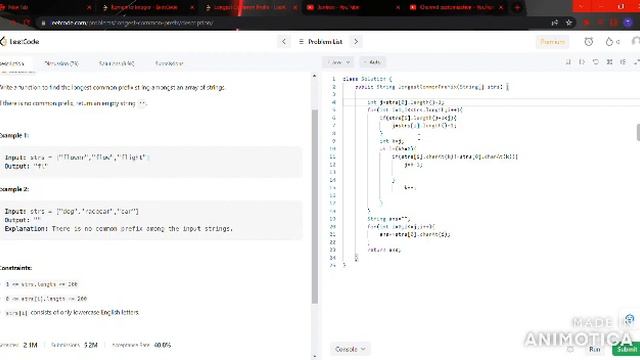Click the format code braces icon
640x360 pixels.
582,62
